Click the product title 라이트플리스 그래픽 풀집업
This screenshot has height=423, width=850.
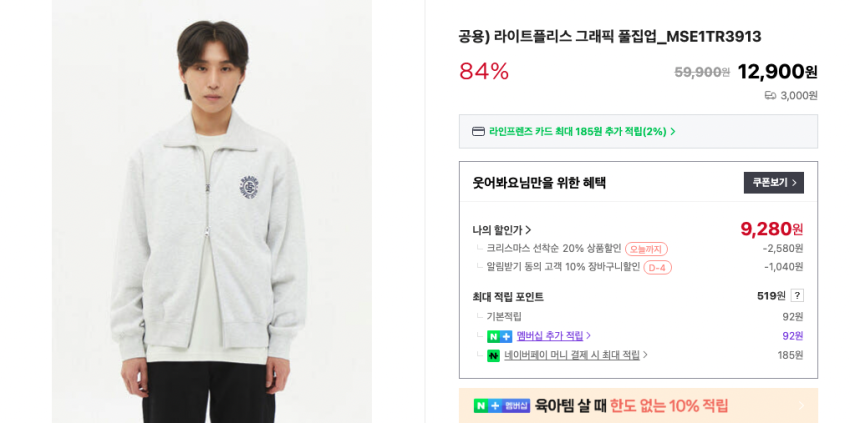(609, 37)
